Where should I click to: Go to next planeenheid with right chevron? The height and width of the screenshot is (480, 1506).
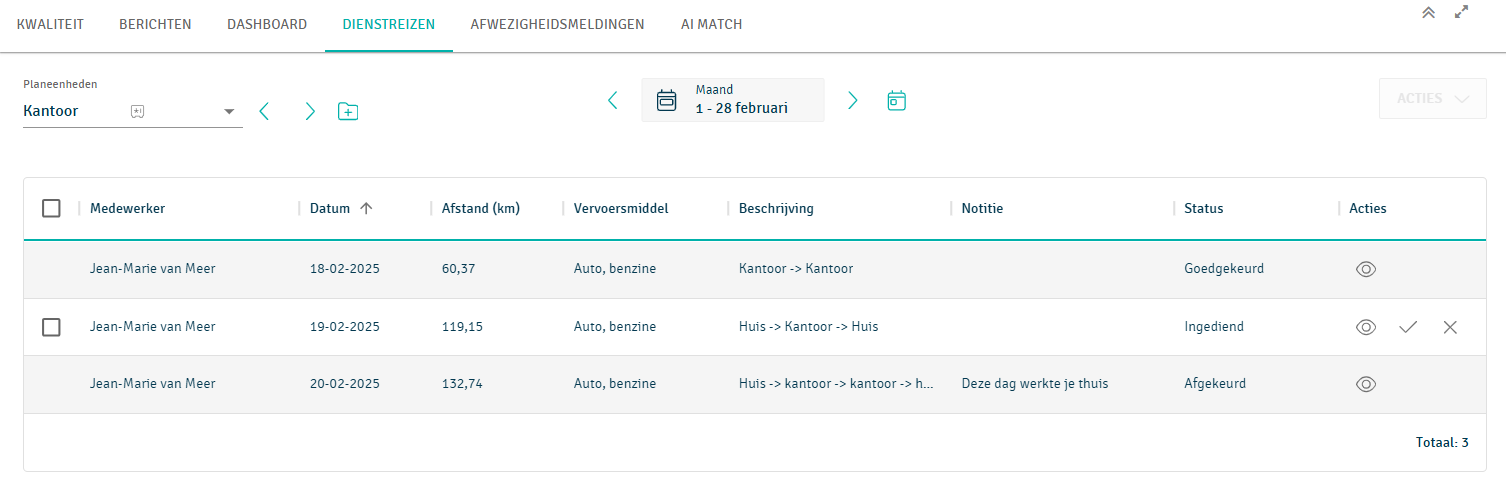tap(310, 111)
